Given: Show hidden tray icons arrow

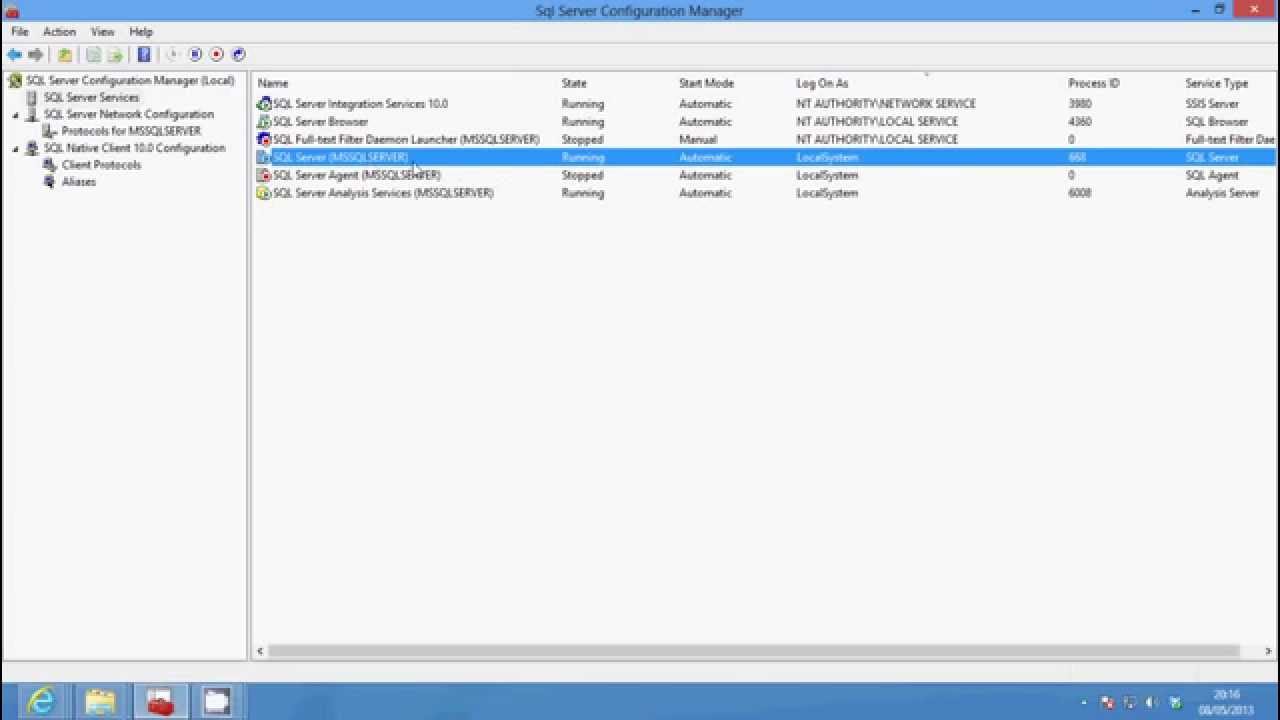Looking at the screenshot, I should point(1085,703).
